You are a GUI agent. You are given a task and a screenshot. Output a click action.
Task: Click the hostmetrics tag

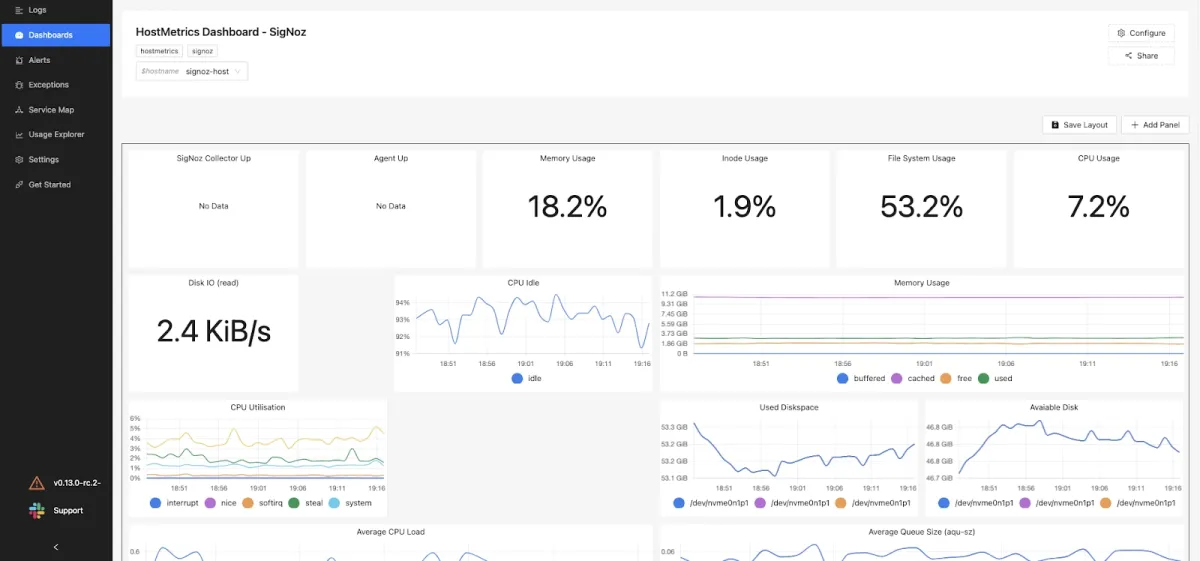(x=159, y=50)
